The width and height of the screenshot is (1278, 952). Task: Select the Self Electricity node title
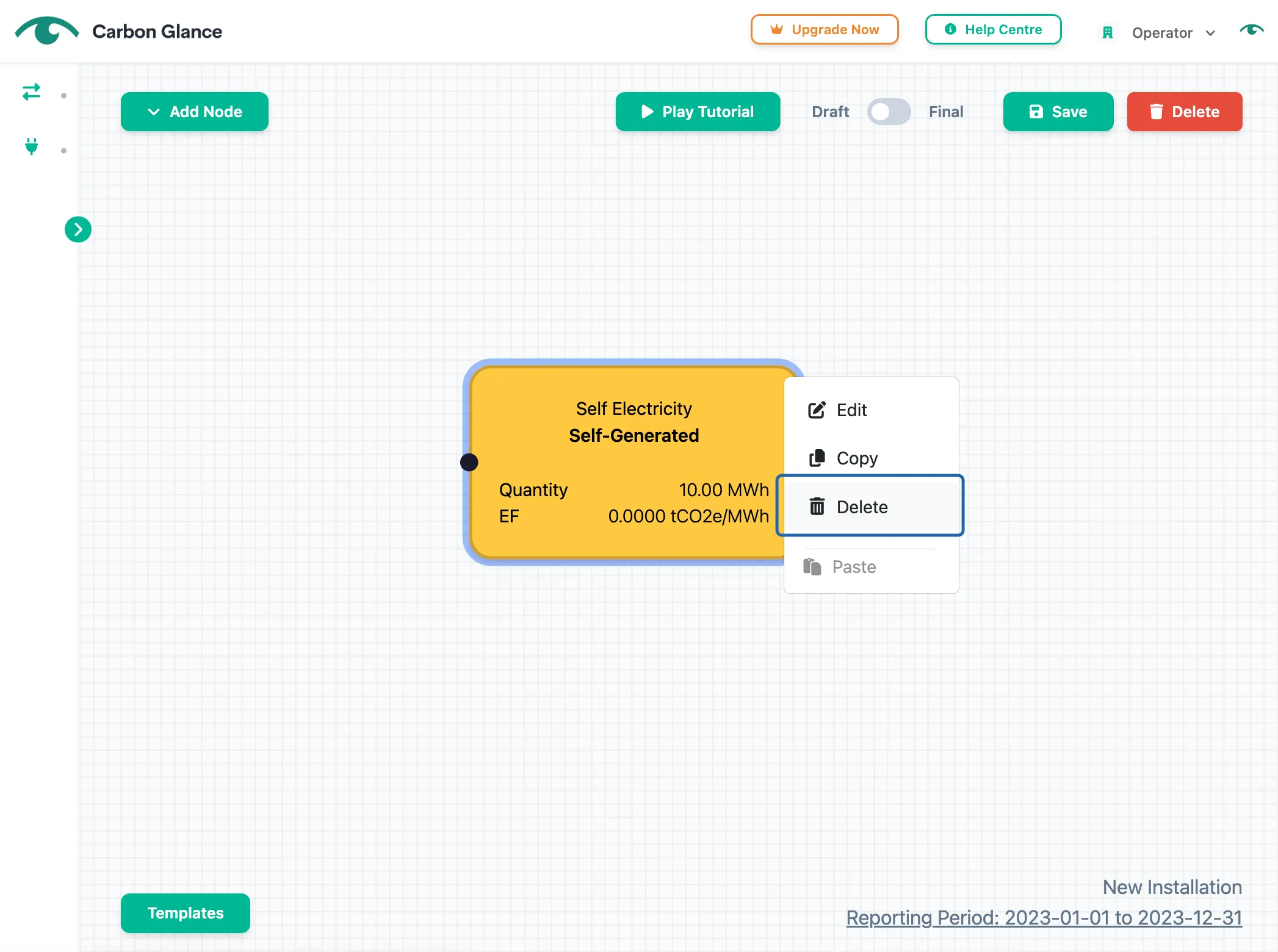point(634,408)
